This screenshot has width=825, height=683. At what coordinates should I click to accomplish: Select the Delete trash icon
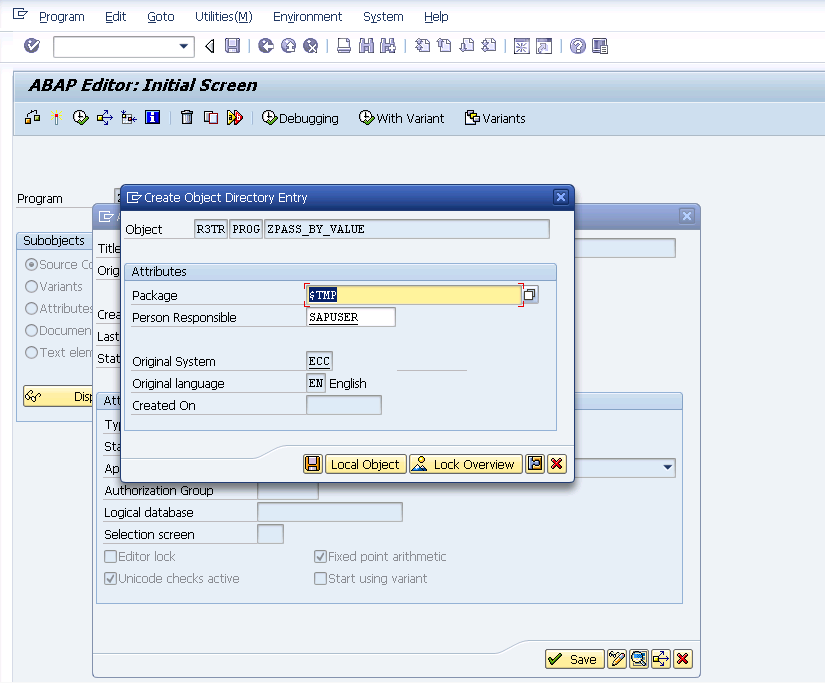click(x=187, y=118)
